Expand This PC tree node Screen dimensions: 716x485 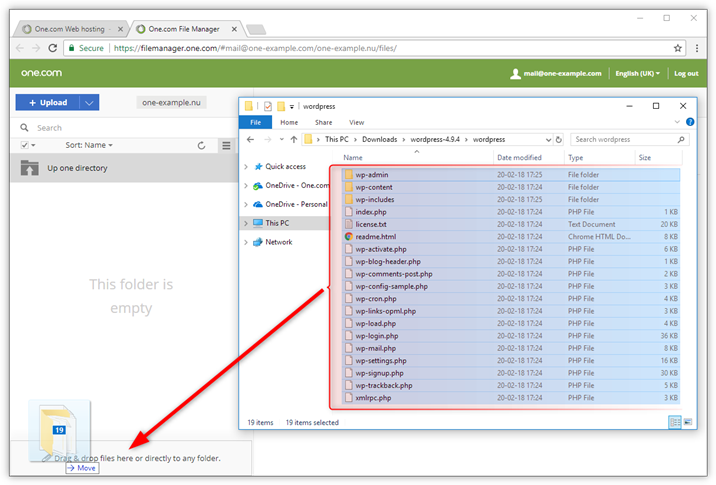[x=246, y=223]
